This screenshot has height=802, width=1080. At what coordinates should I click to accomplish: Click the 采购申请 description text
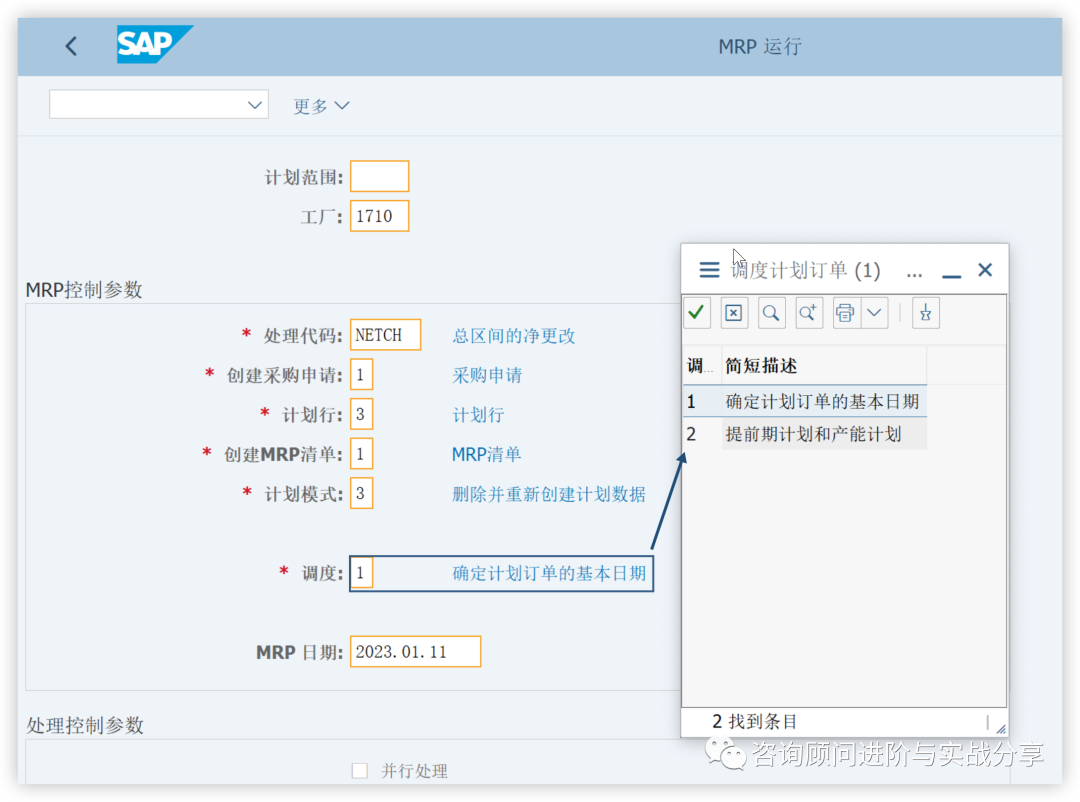tap(487, 375)
